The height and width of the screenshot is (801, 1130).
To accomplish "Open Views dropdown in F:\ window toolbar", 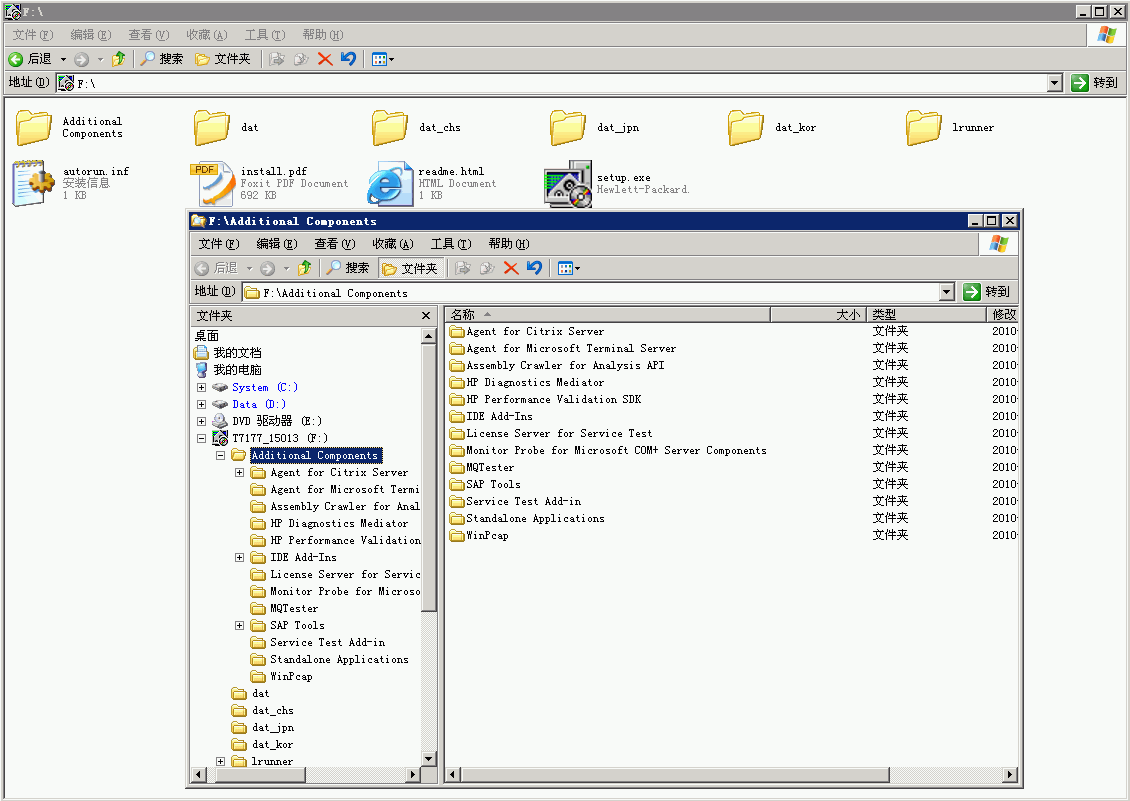I will [x=383, y=59].
